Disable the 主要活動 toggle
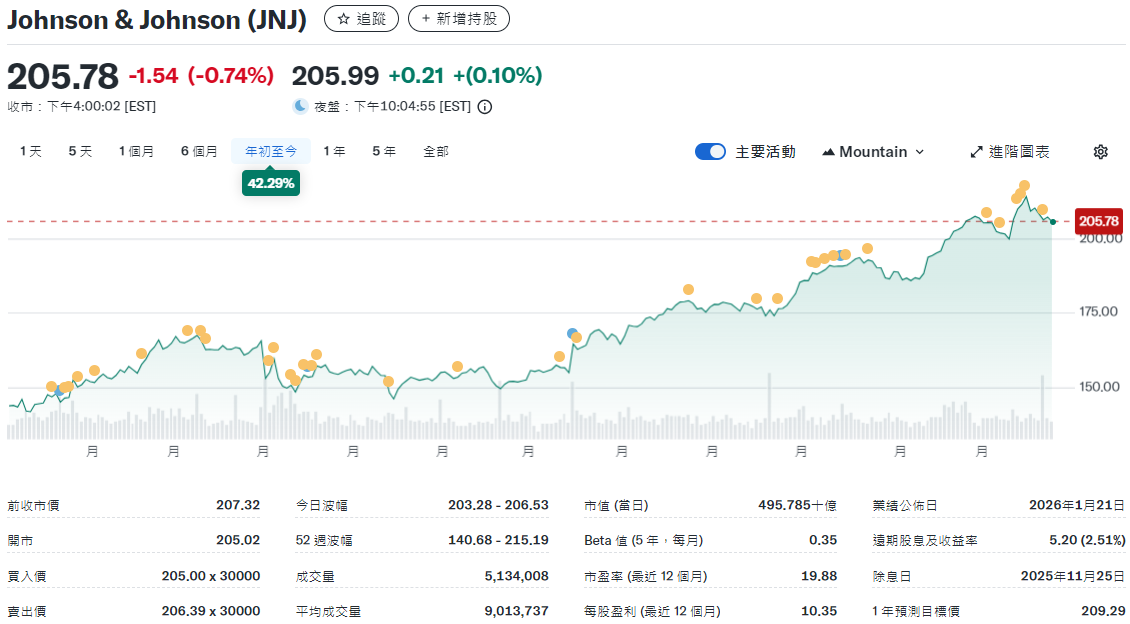Image resolution: width=1130 pixels, height=624 pixels. pos(711,151)
